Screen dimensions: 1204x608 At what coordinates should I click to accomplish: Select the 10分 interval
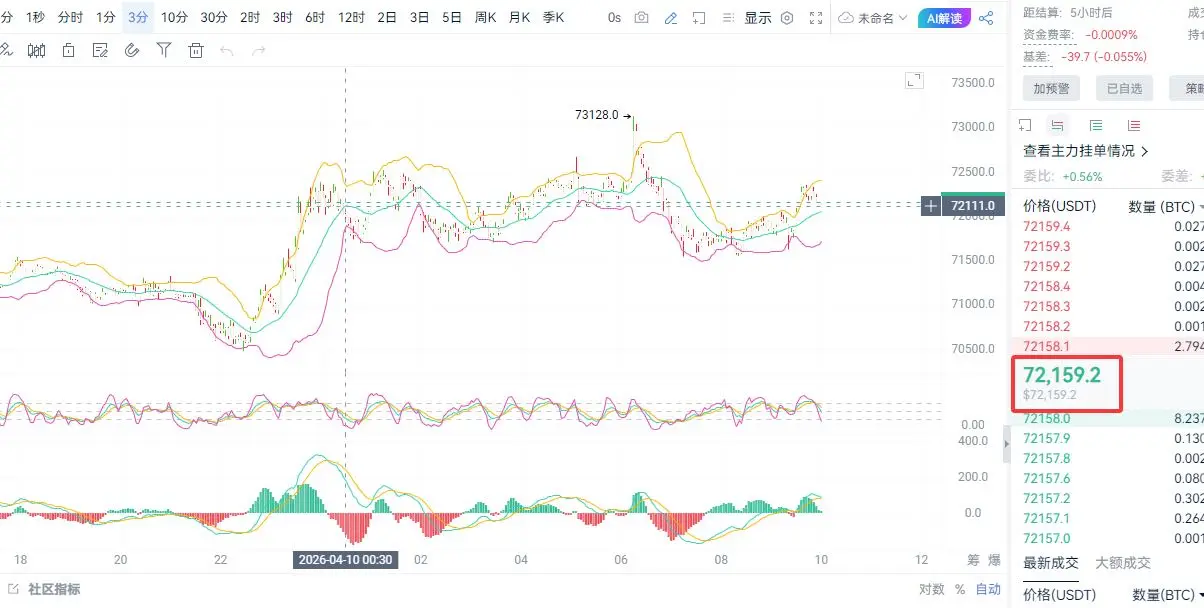tap(174, 17)
